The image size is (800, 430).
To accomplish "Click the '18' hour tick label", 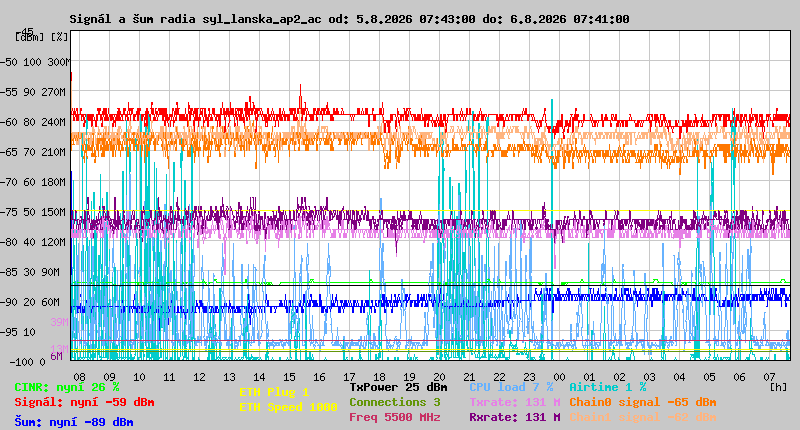I will (x=379, y=377).
